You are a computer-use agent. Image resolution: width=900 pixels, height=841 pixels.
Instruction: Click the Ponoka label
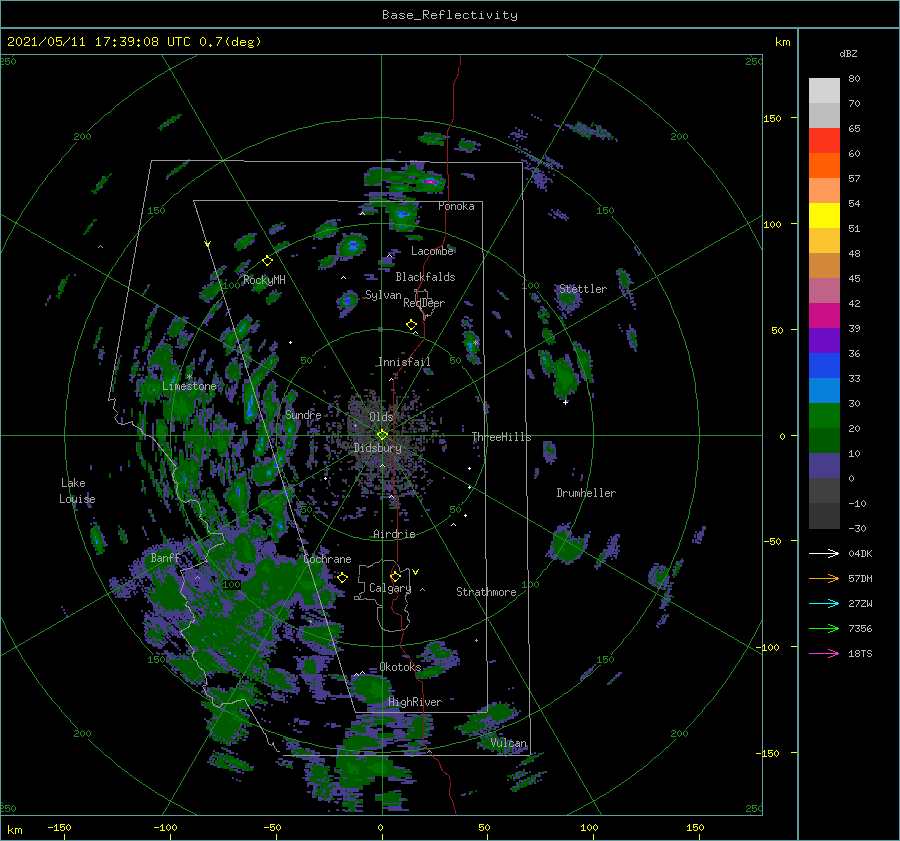click(456, 206)
